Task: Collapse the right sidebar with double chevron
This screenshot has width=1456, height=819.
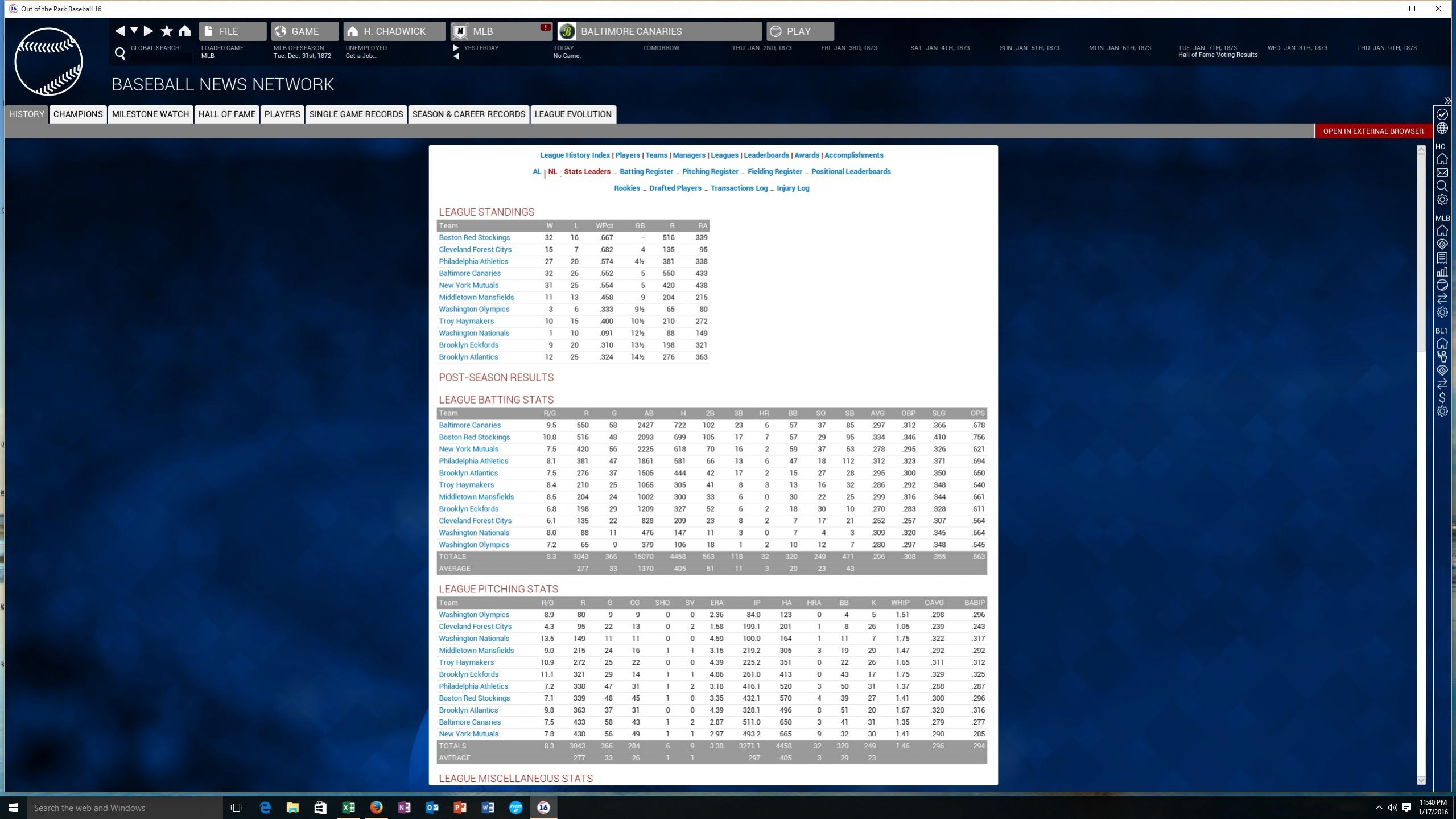Action: [1447, 101]
